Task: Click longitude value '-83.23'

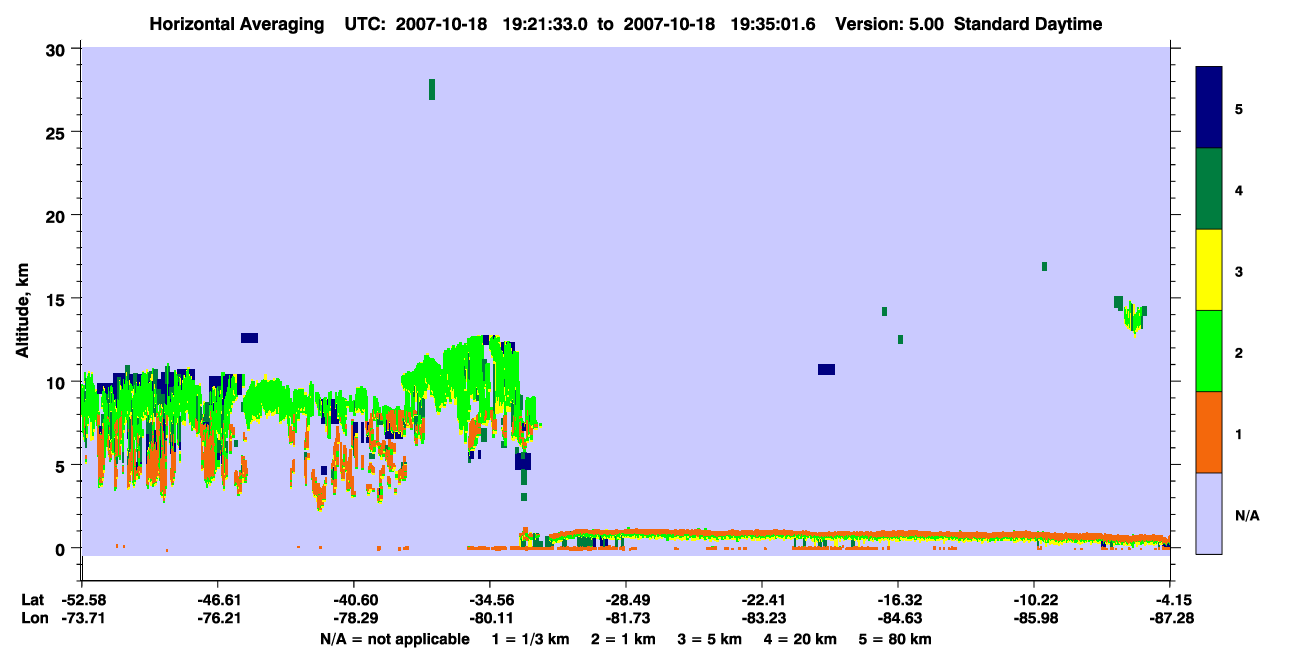Action: pyautogui.click(x=762, y=618)
